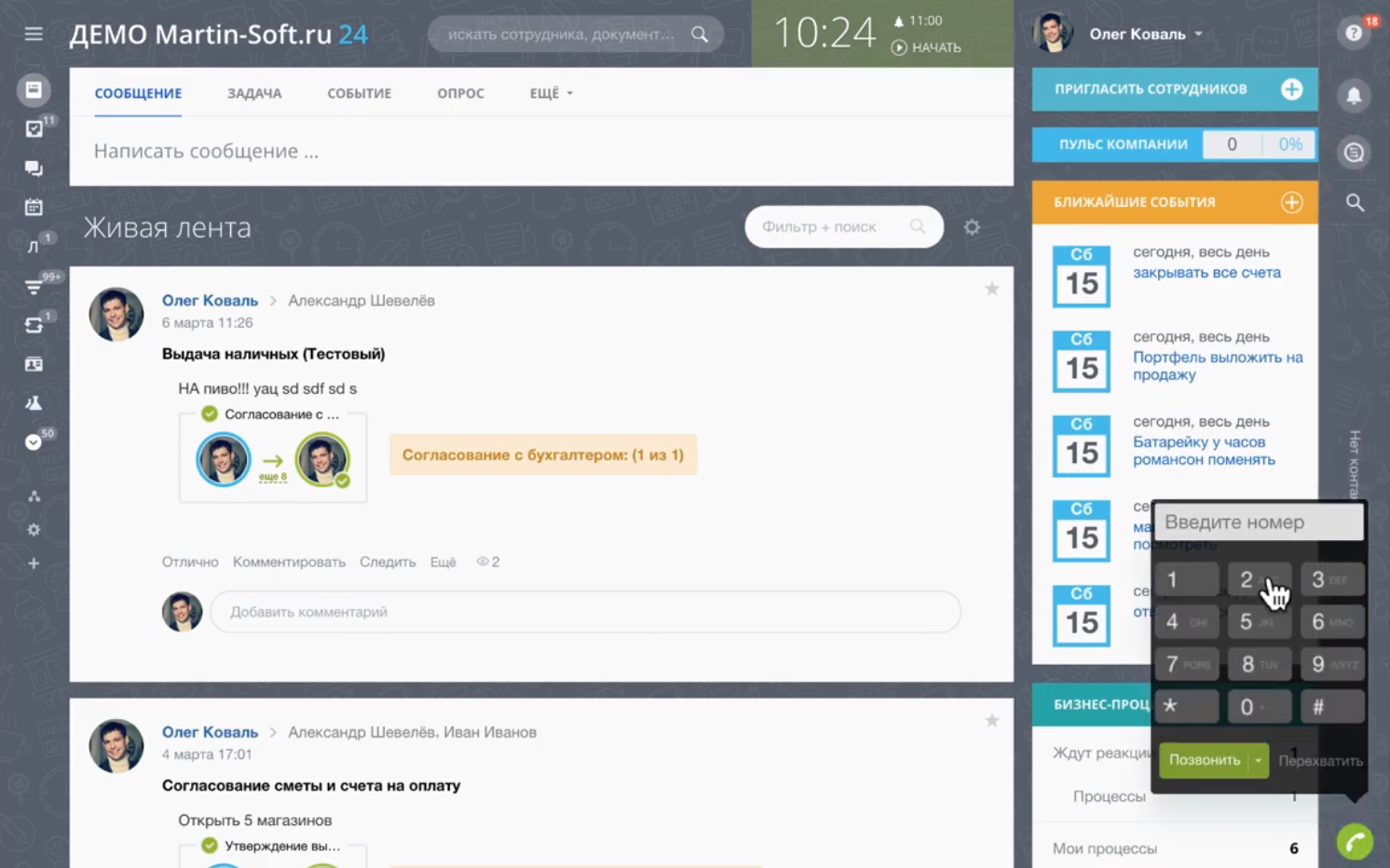Open the company structure sidebar icon

34,496
